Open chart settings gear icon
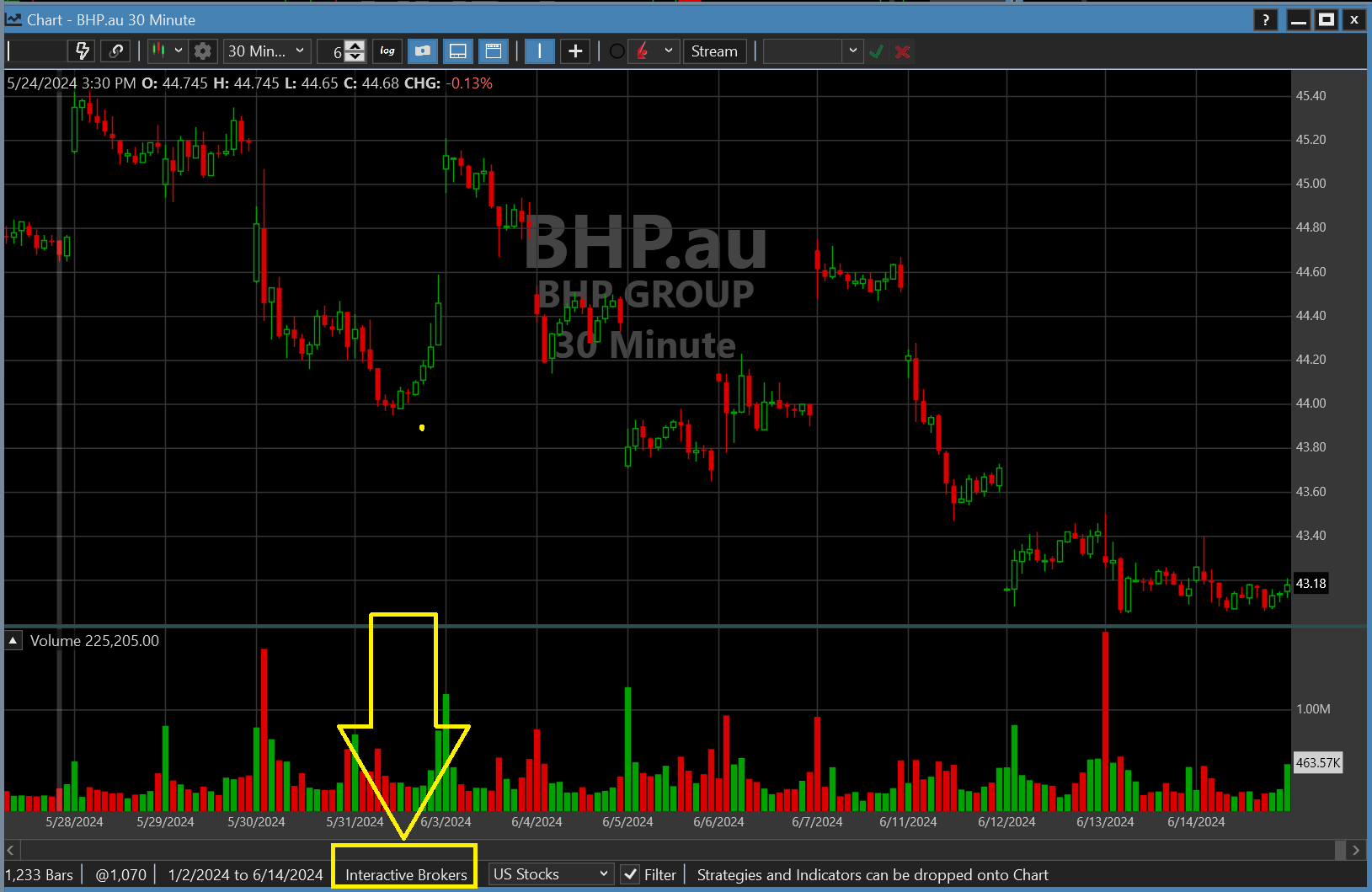 pos(202,51)
